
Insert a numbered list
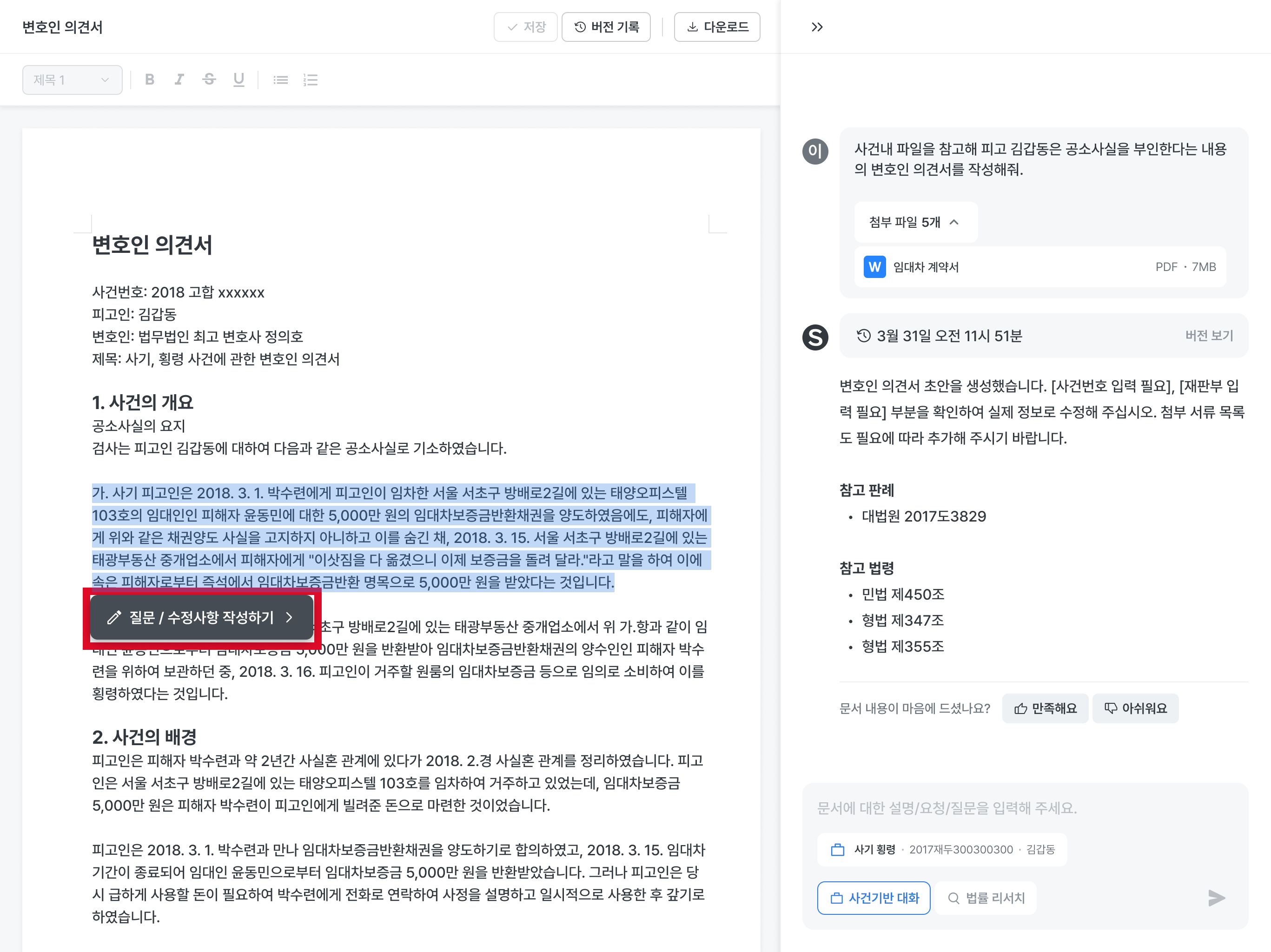click(310, 80)
